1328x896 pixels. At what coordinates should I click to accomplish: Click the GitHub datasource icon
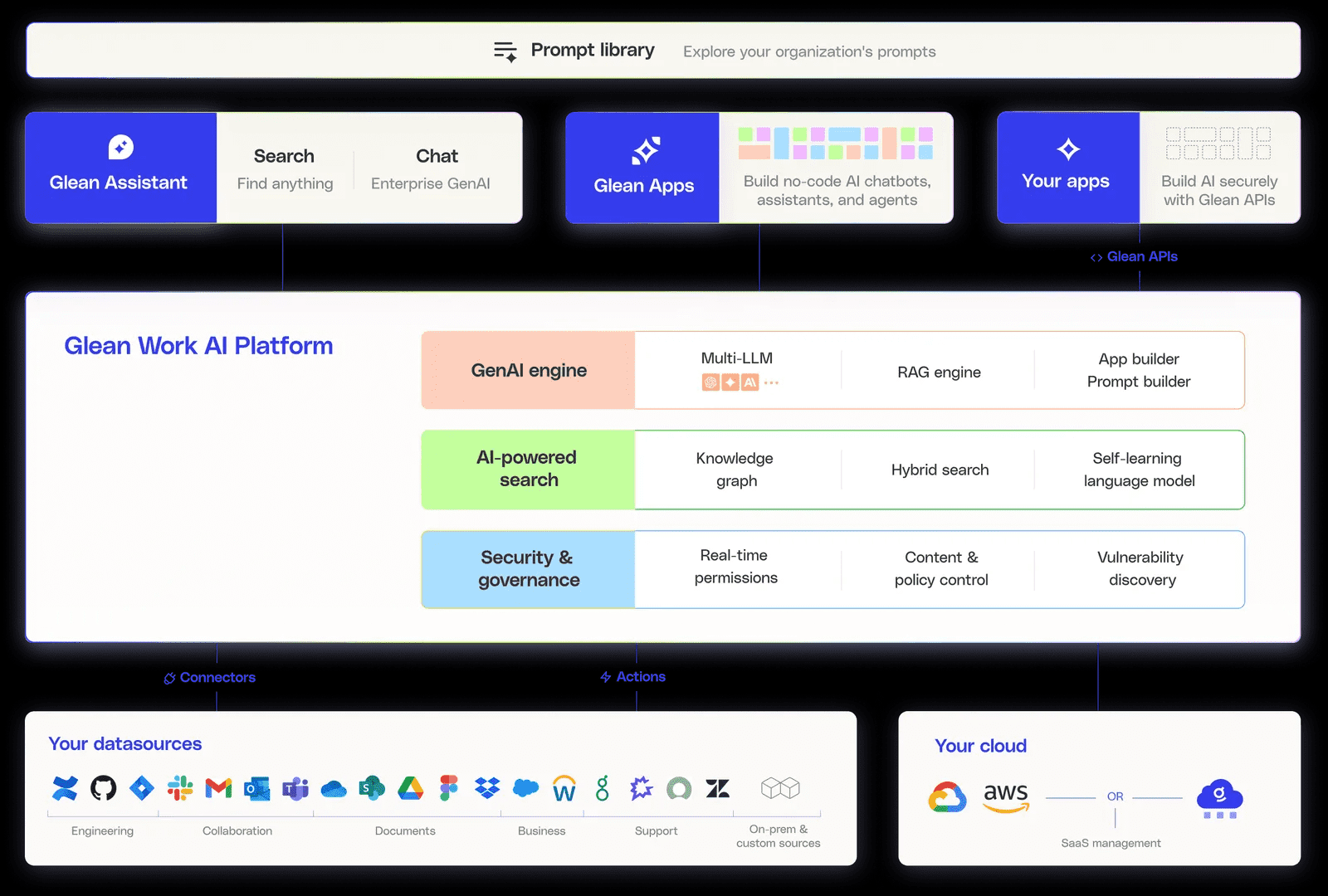pos(104,788)
